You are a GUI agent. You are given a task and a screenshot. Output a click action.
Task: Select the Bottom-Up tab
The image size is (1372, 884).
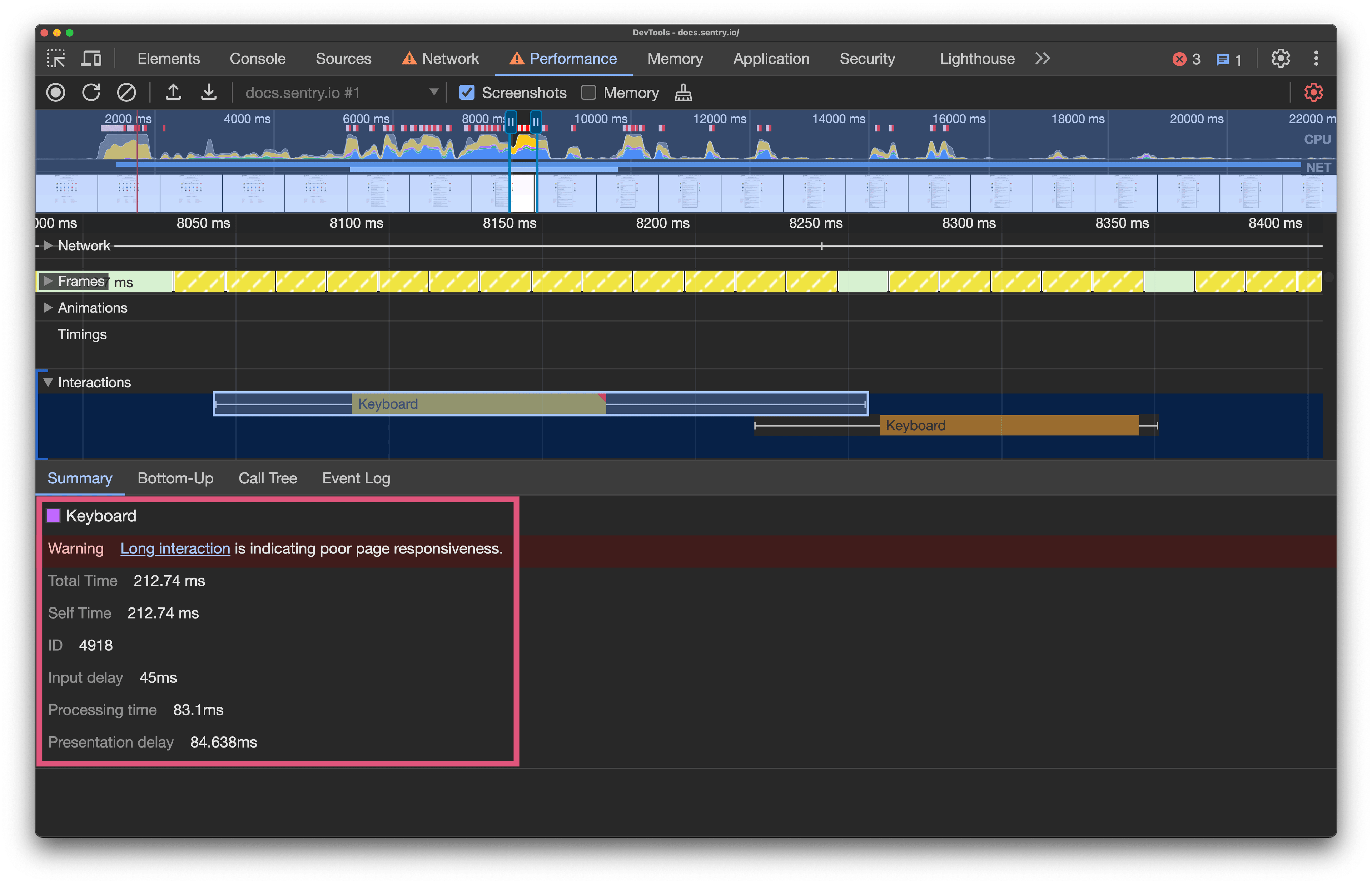pyautogui.click(x=175, y=478)
